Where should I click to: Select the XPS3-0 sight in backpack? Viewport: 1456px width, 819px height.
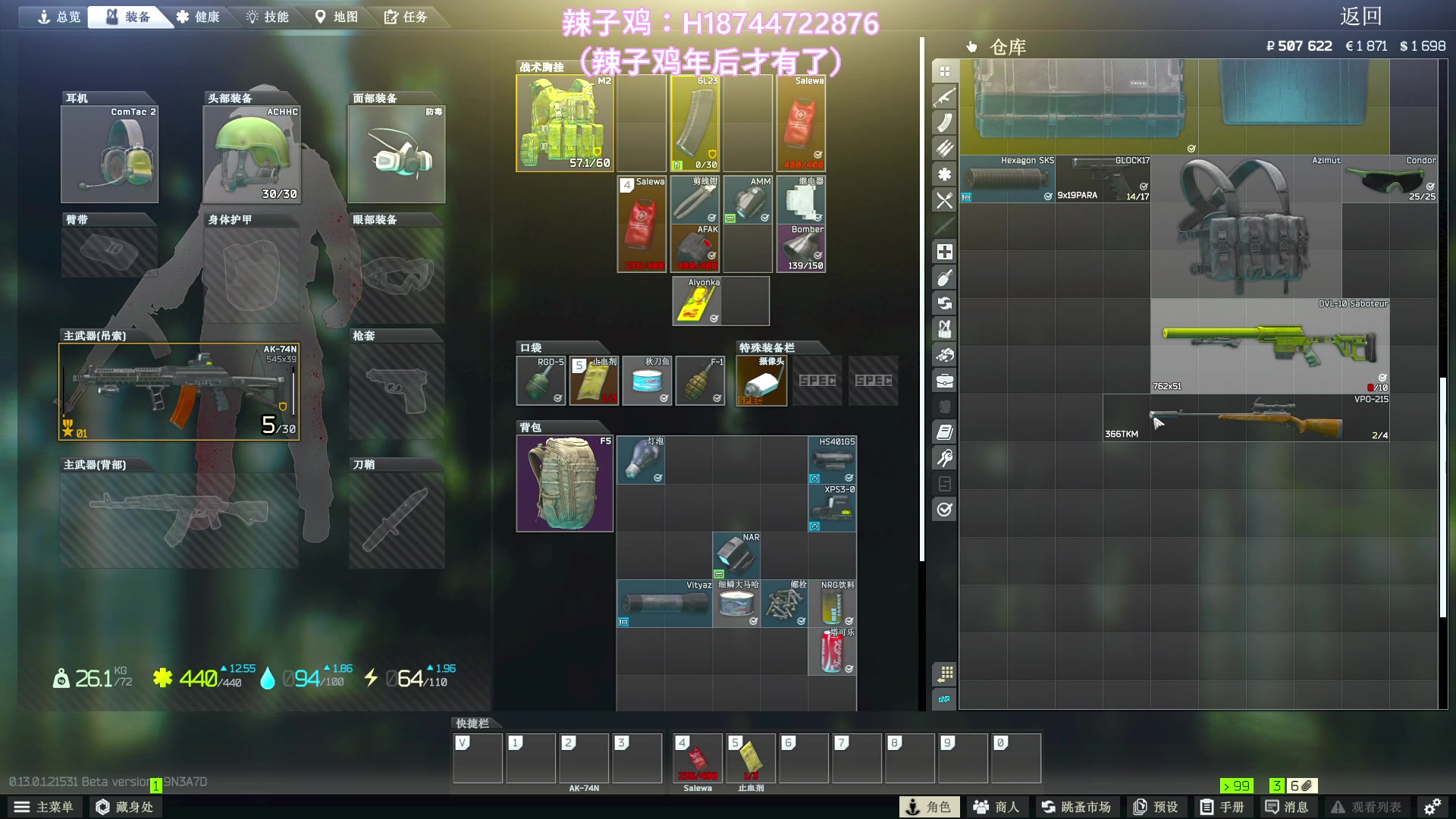(x=833, y=507)
